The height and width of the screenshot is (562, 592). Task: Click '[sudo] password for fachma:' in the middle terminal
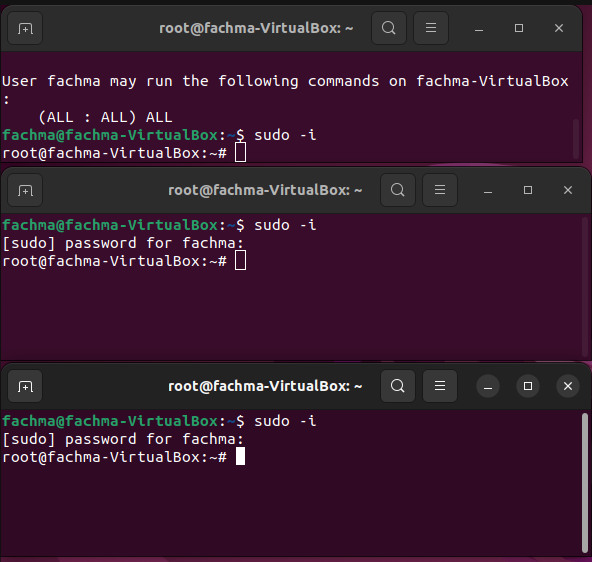[123, 243]
